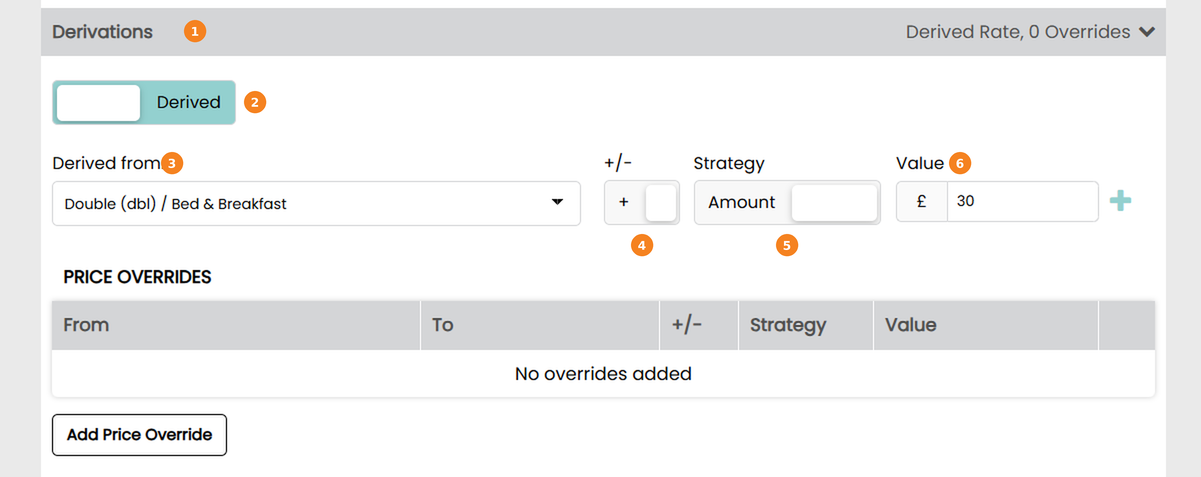Click the Add Price Override button

click(139, 435)
